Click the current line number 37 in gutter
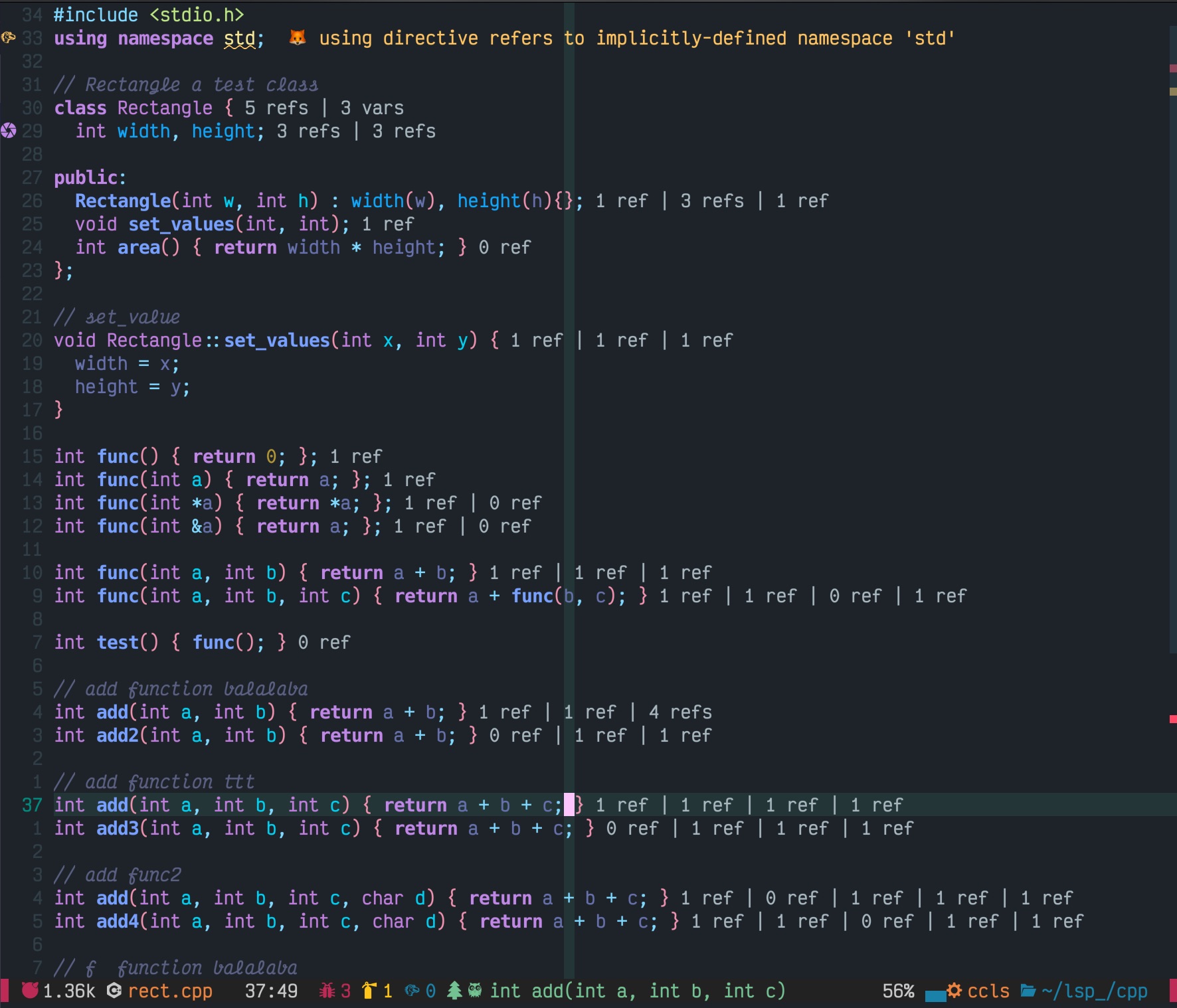1177x1008 pixels. click(x=32, y=805)
